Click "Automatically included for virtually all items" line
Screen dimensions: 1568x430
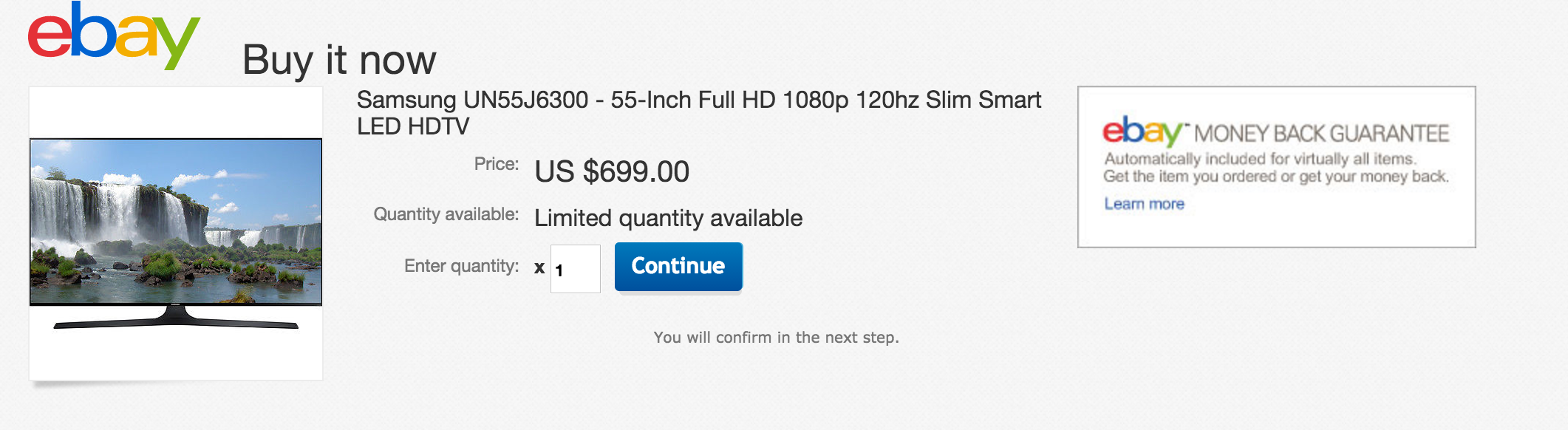1259,159
